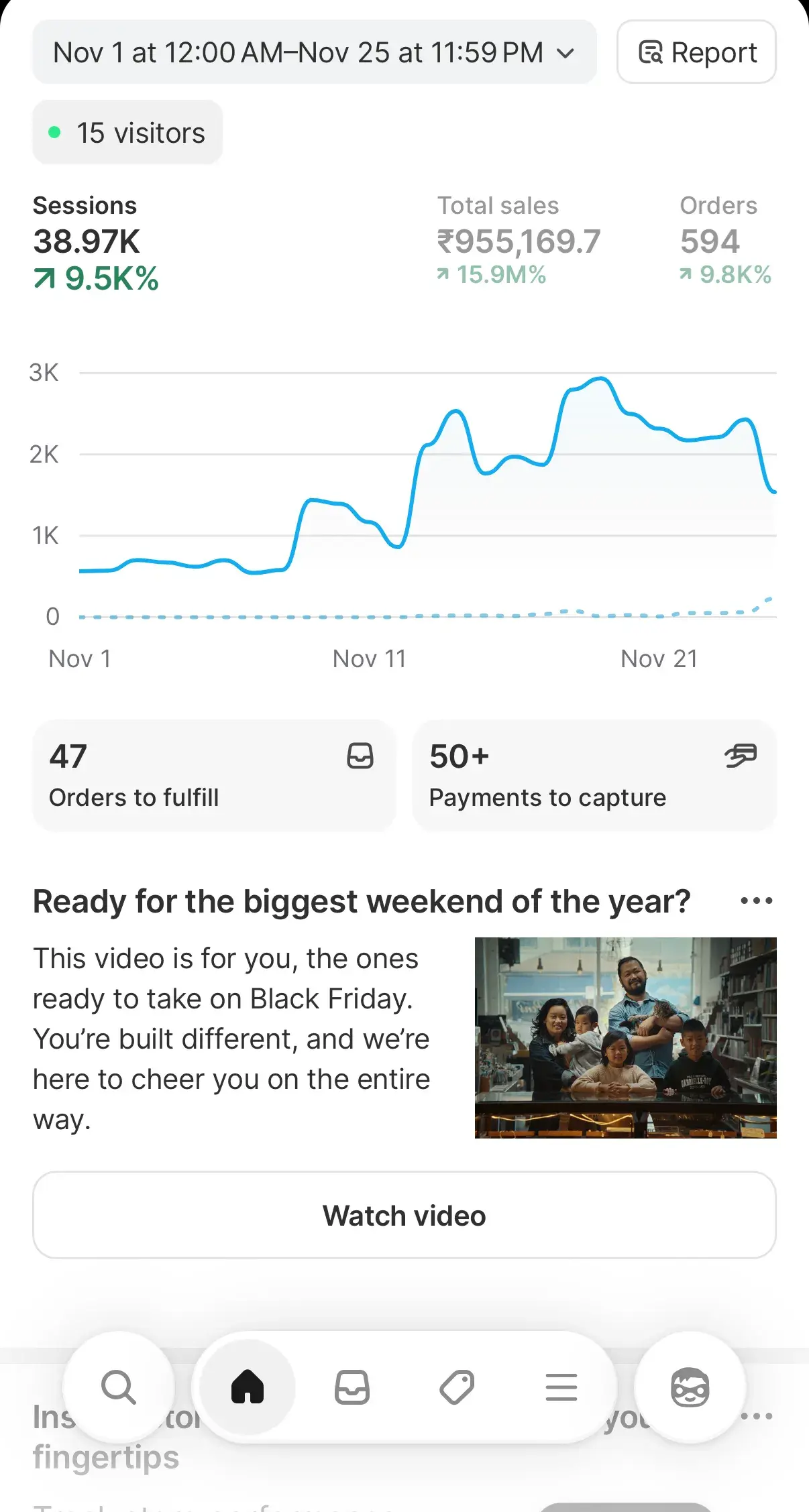The width and height of the screenshot is (809, 1512).
Task: Open the 15 visitors live view
Action: click(x=127, y=133)
